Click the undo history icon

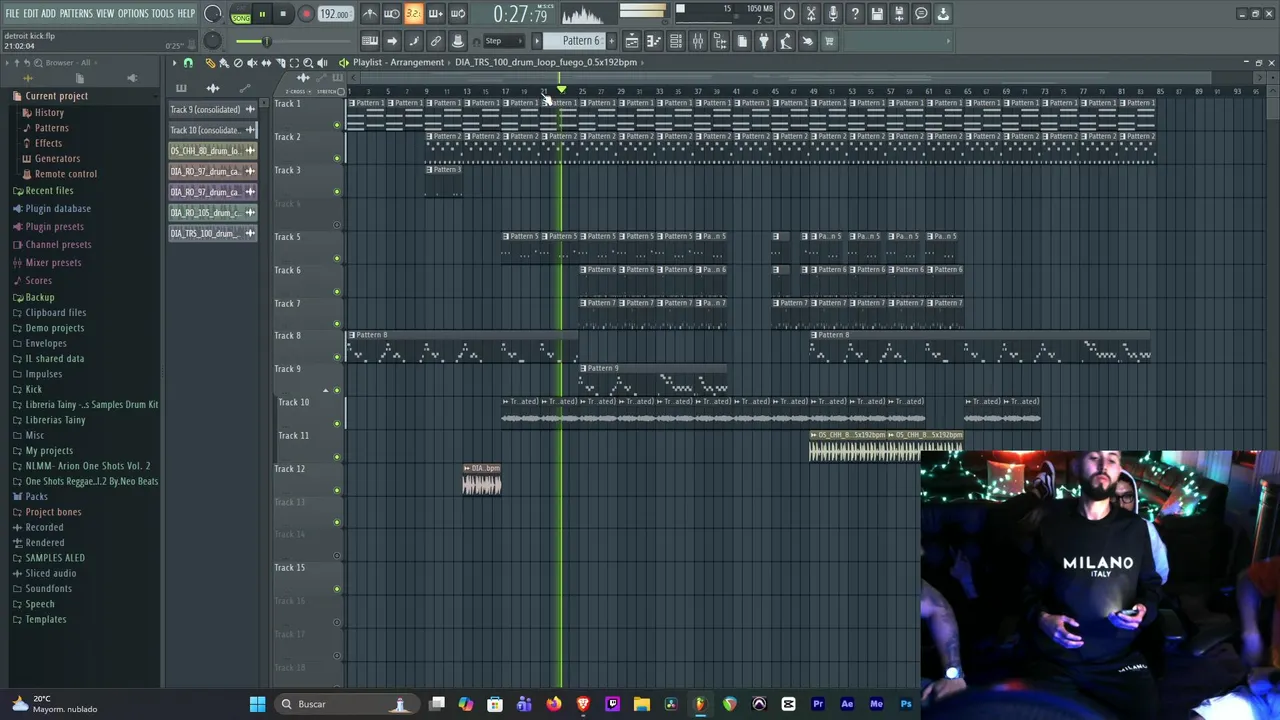click(789, 14)
